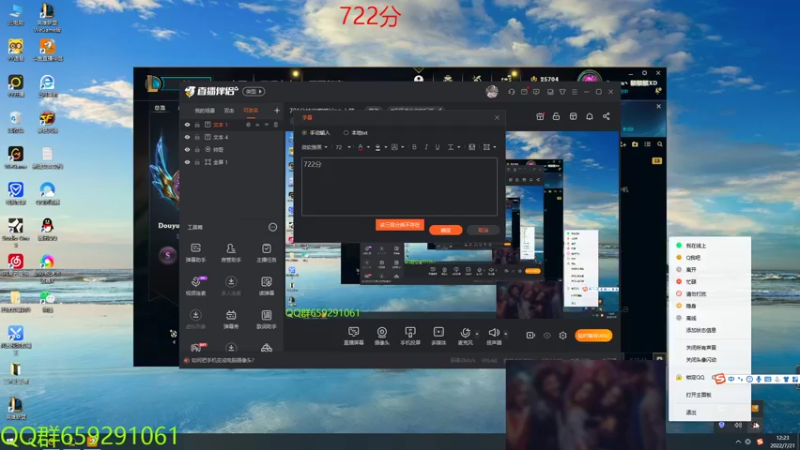Open the 手机投屏 phone casting option
Screen dimensions: 800x450
coord(410,336)
